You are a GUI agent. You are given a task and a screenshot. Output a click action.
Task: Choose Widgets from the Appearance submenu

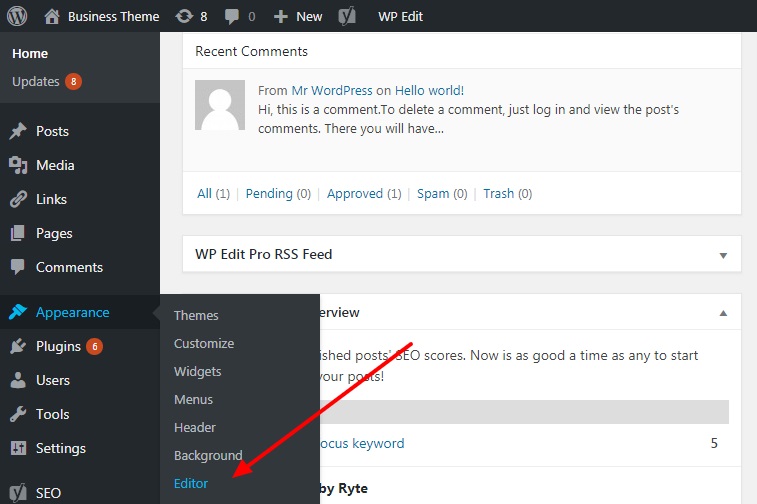point(197,371)
